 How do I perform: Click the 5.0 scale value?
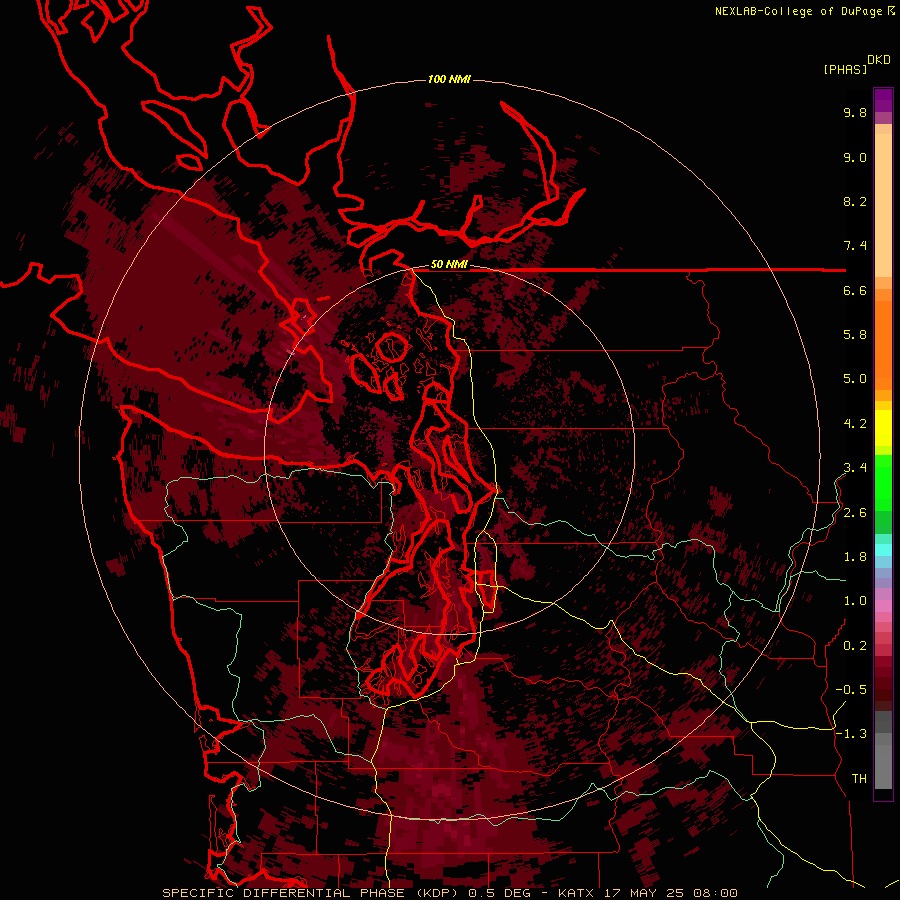point(855,379)
